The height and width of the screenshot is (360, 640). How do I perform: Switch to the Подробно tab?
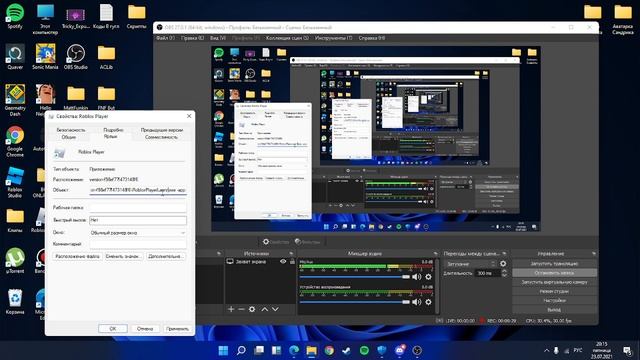tap(113, 130)
